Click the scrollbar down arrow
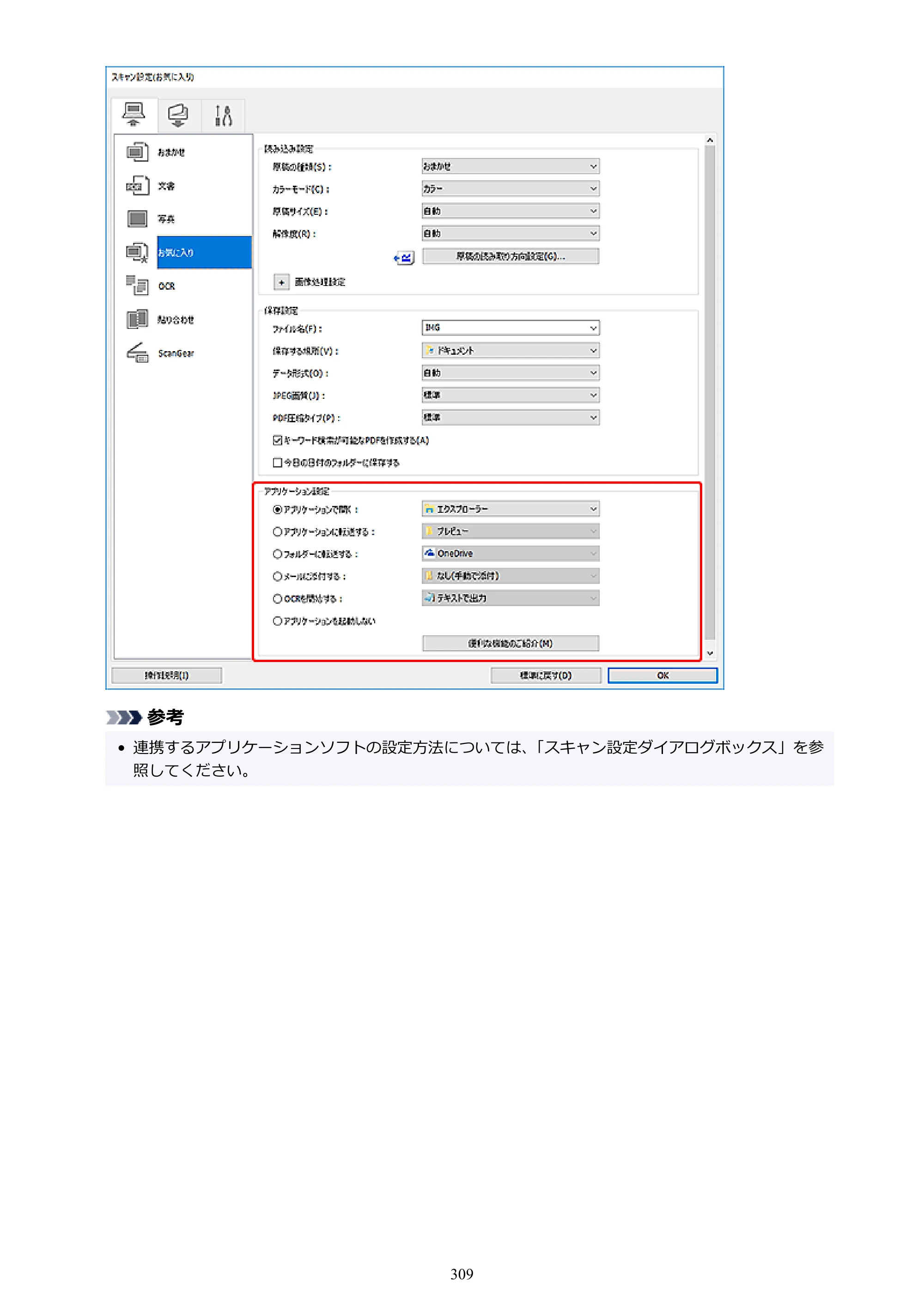Image resolution: width=924 pixels, height=1307 pixels. 710,653
